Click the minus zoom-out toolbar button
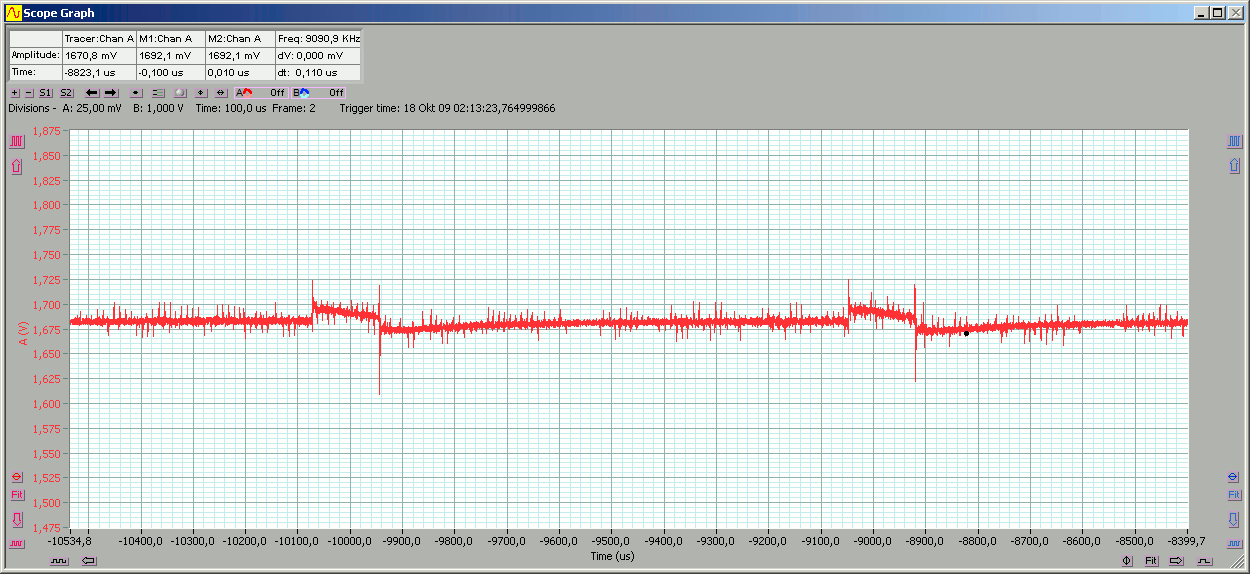 [x=29, y=92]
